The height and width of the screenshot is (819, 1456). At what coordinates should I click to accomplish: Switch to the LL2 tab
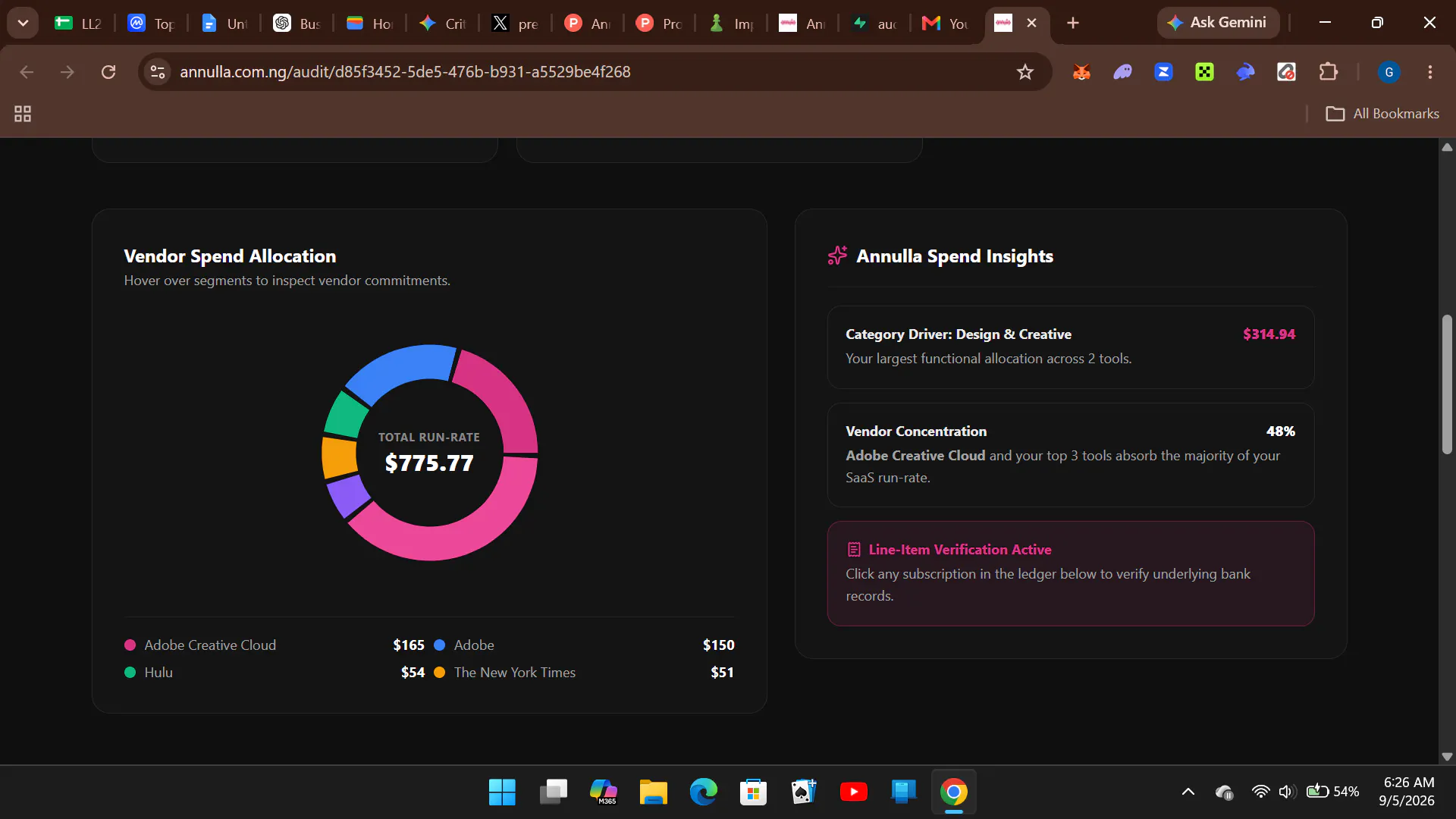tap(78, 24)
